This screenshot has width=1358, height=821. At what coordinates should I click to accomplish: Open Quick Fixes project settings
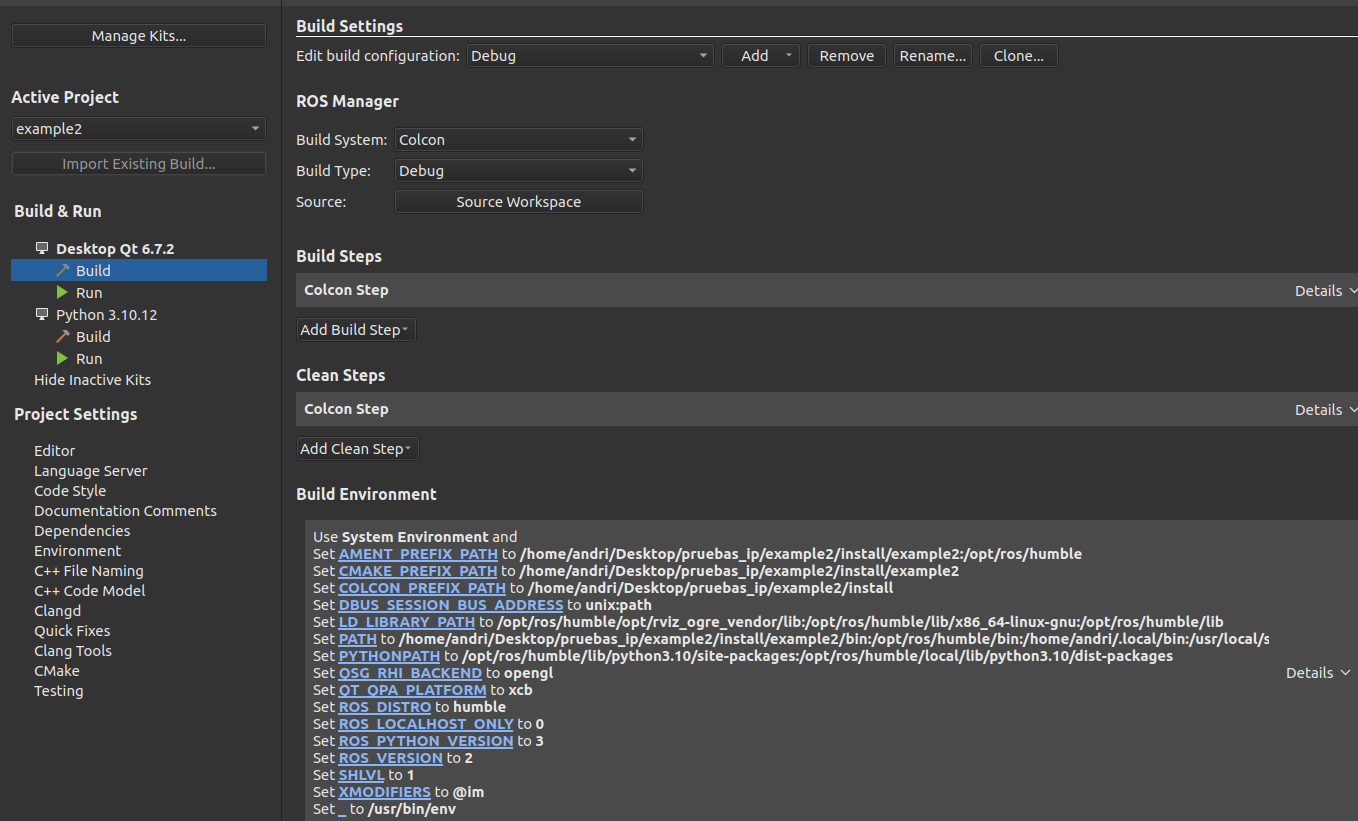coord(72,631)
